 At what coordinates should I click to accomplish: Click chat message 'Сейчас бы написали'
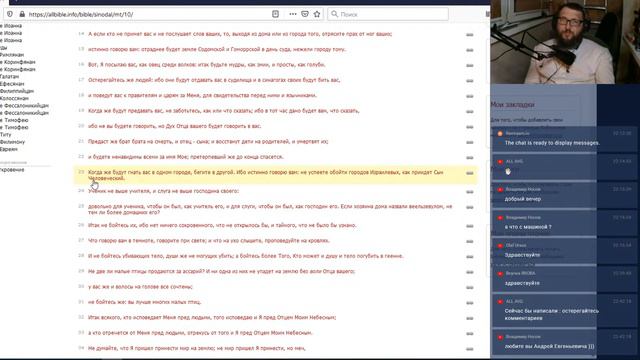tap(551, 314)
